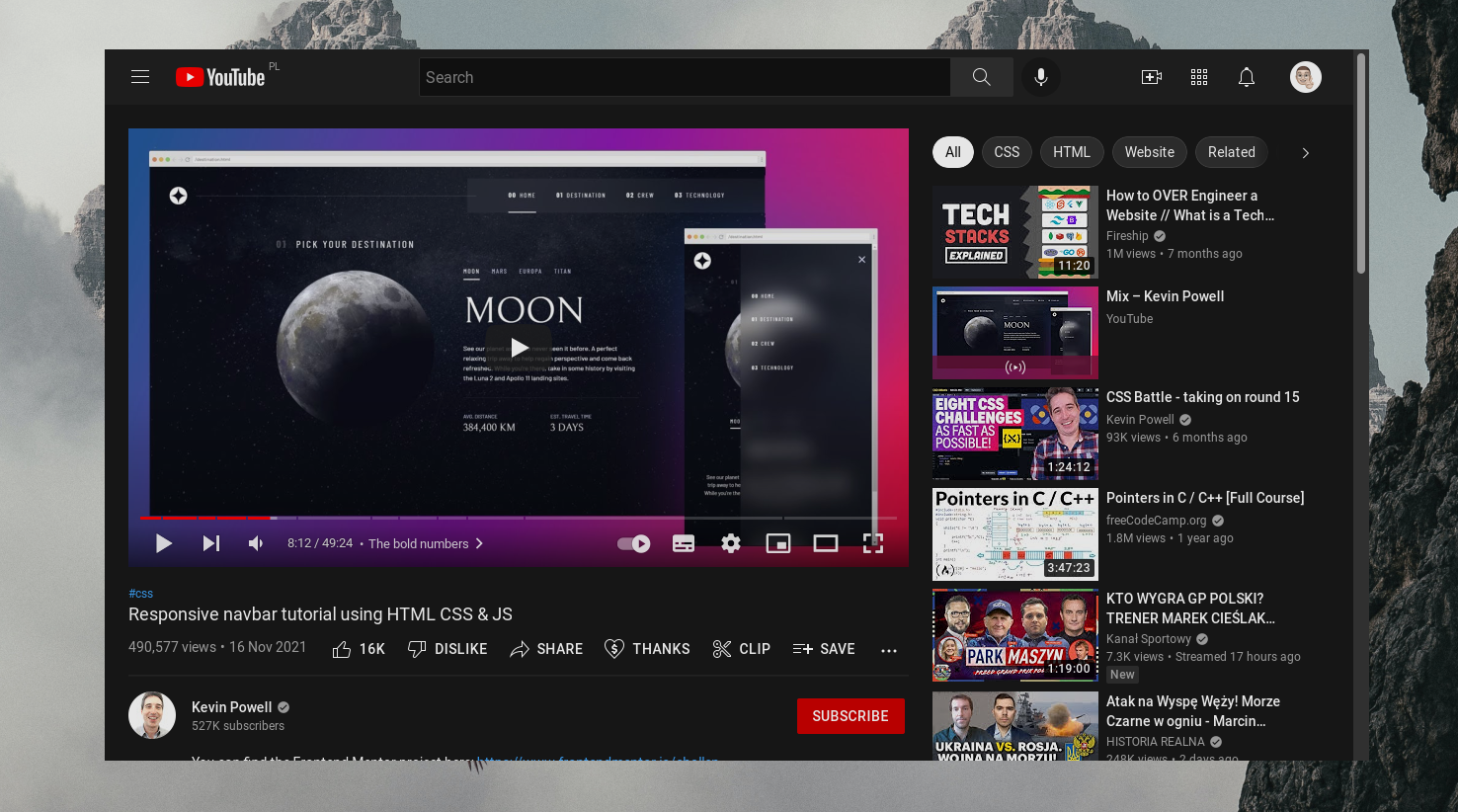
Task: Open the notifications bell
Action: point(1247,77)
